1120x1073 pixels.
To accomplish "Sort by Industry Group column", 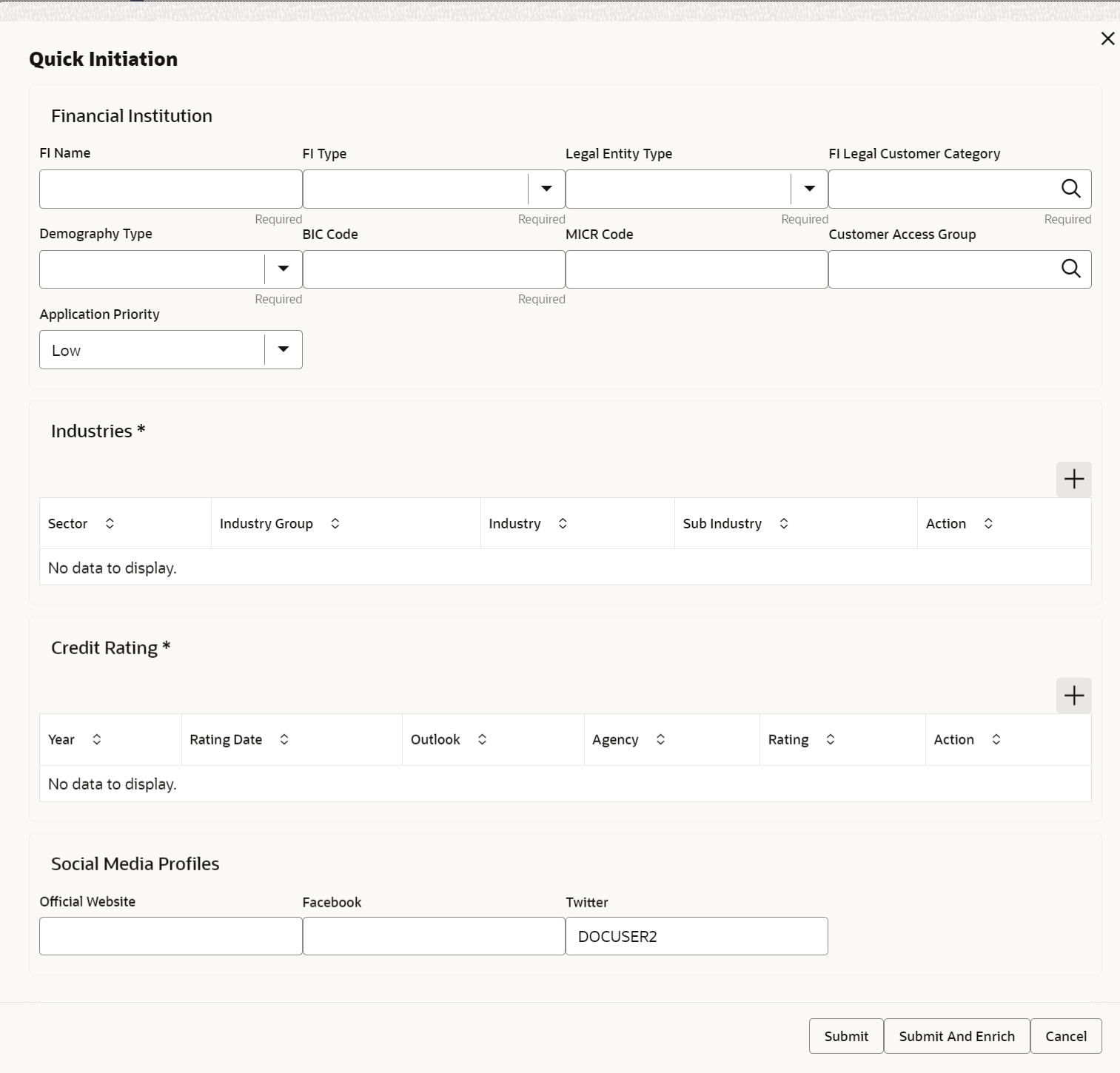I will click(335, 523).
